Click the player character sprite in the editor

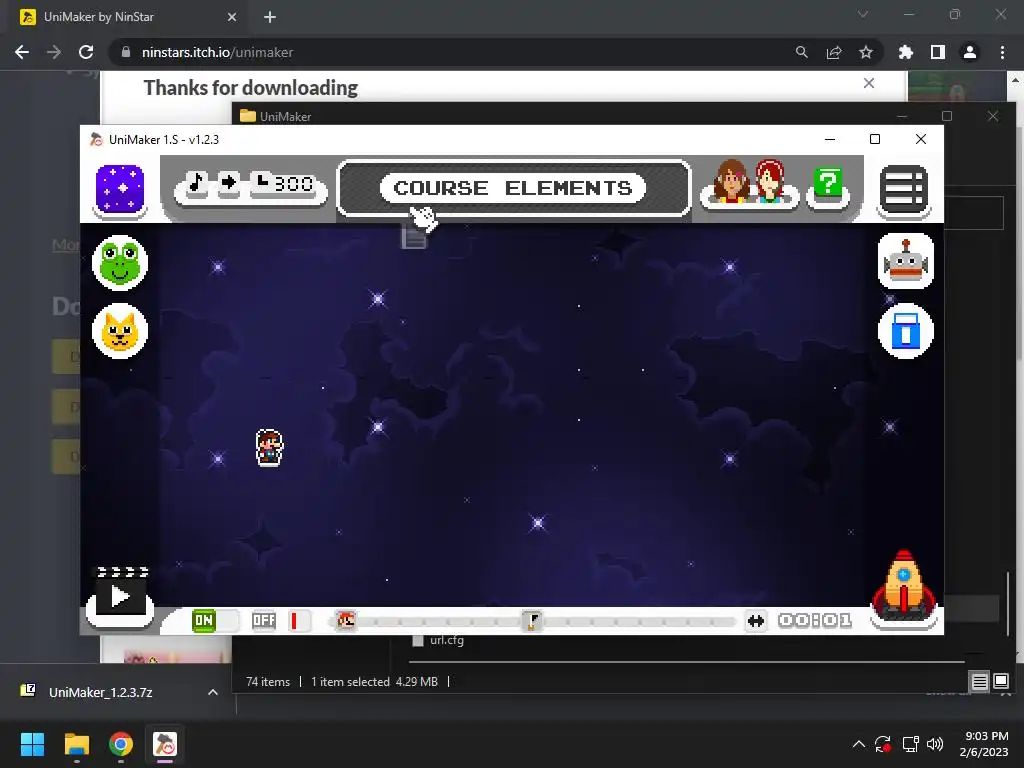[x=269, y=447]
